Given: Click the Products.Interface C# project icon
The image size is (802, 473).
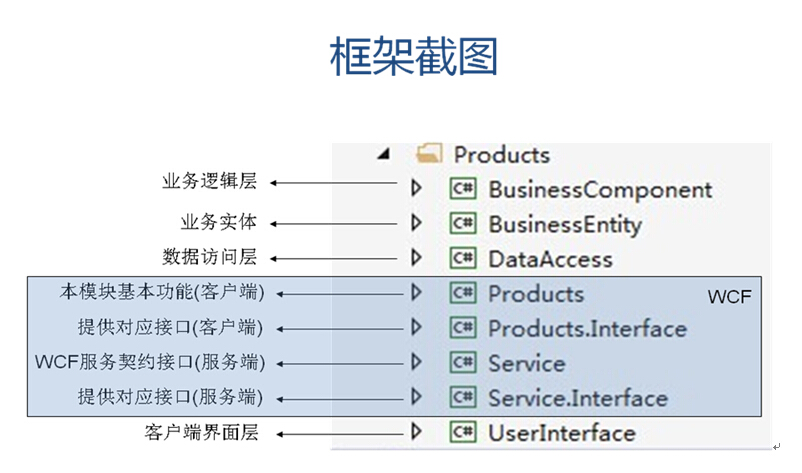Looking at the screenshot, I should pyautogui.click(x=463, y=328).
